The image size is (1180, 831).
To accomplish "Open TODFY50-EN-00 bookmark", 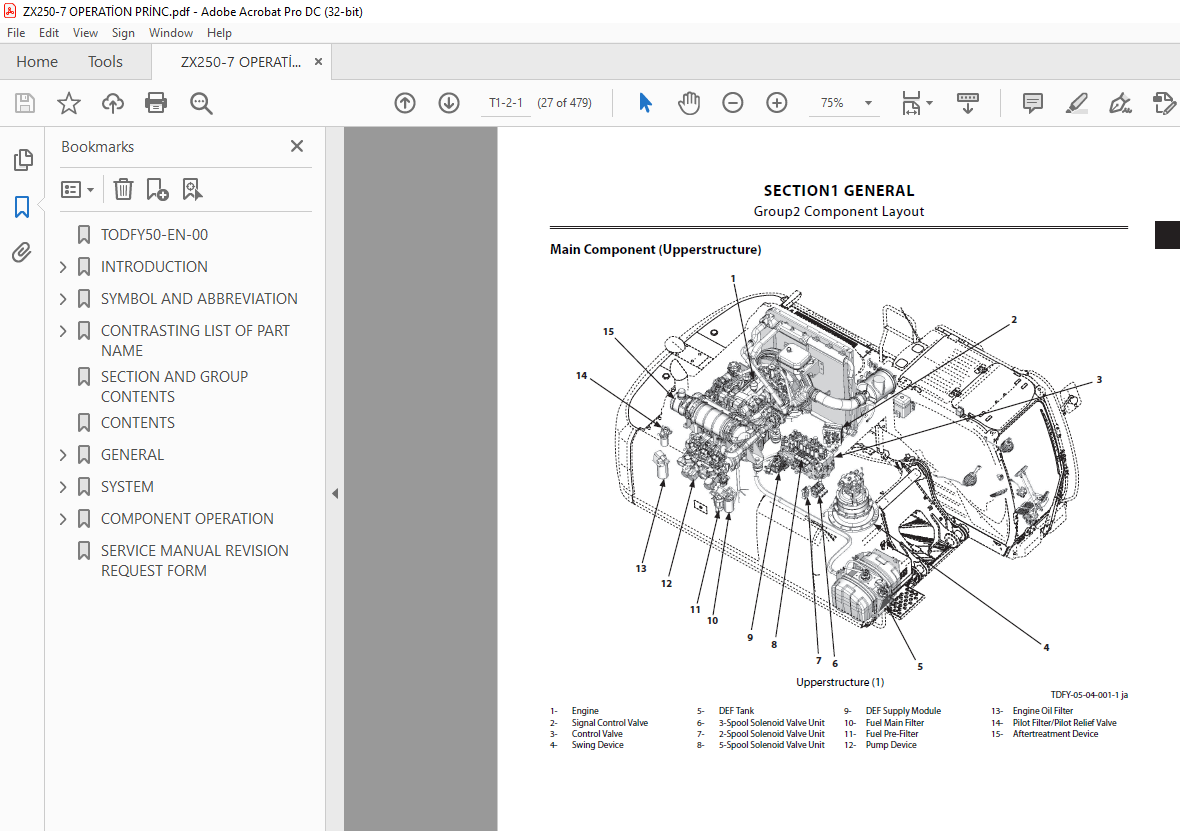I will coord(154,235).
